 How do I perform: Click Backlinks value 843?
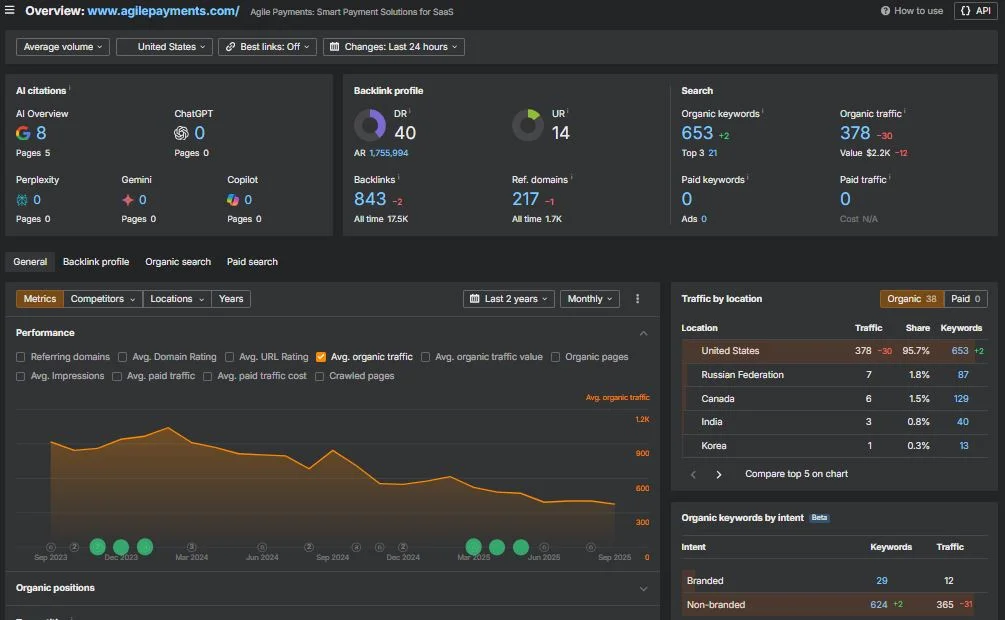pos(370,199)
